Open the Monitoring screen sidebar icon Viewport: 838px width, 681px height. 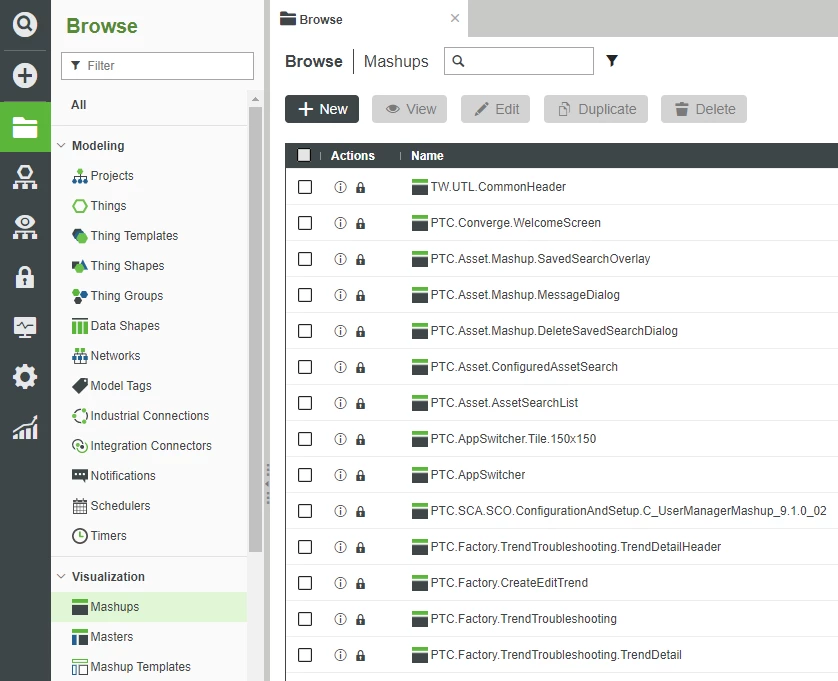pyautogui.click(x=25, y=327)
